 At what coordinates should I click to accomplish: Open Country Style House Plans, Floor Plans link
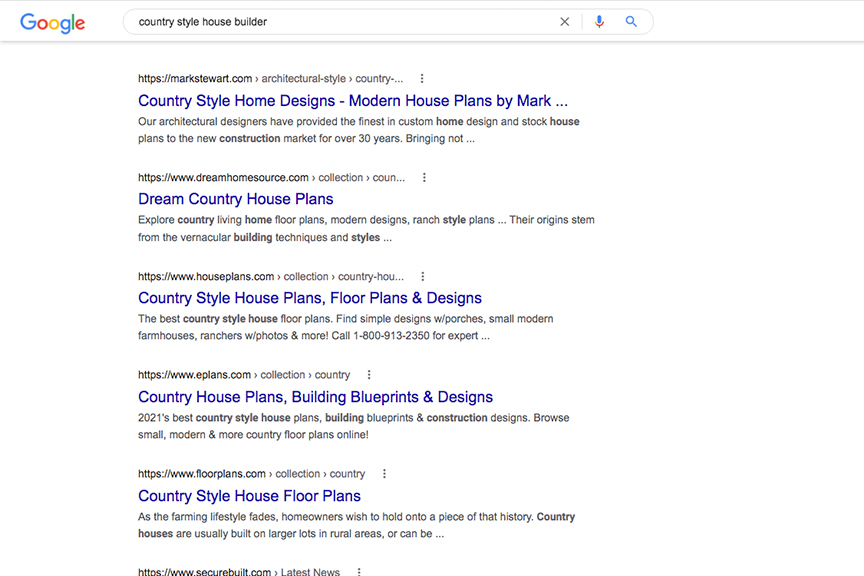[310, 298]
